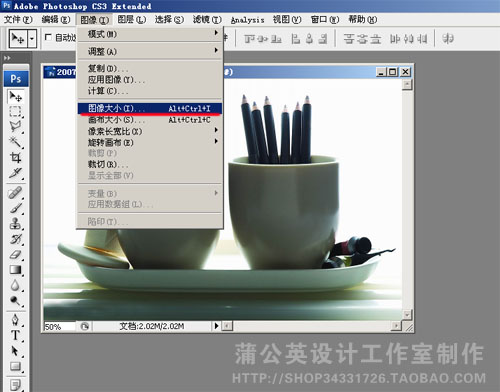Expand the 调整(A) submenu
500x392 pixels.
[x=150, y=51]
